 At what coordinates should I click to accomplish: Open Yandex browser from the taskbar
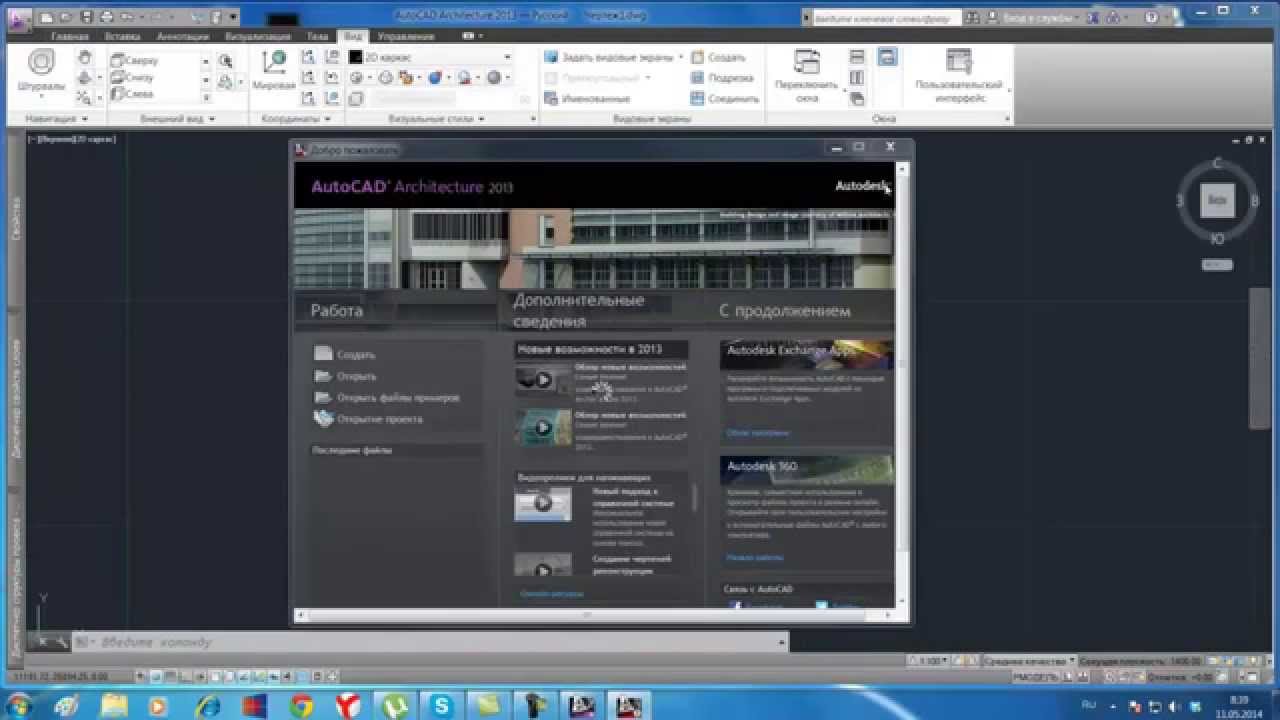point(348,706)
